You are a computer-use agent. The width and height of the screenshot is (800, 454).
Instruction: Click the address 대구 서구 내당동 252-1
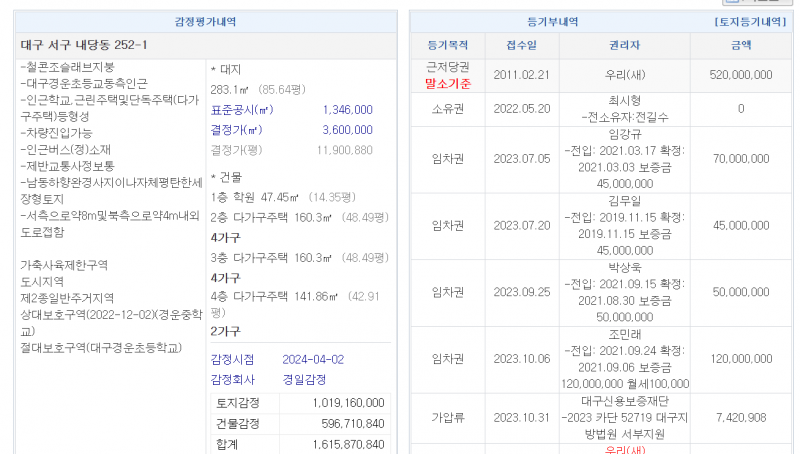(84, 46)
